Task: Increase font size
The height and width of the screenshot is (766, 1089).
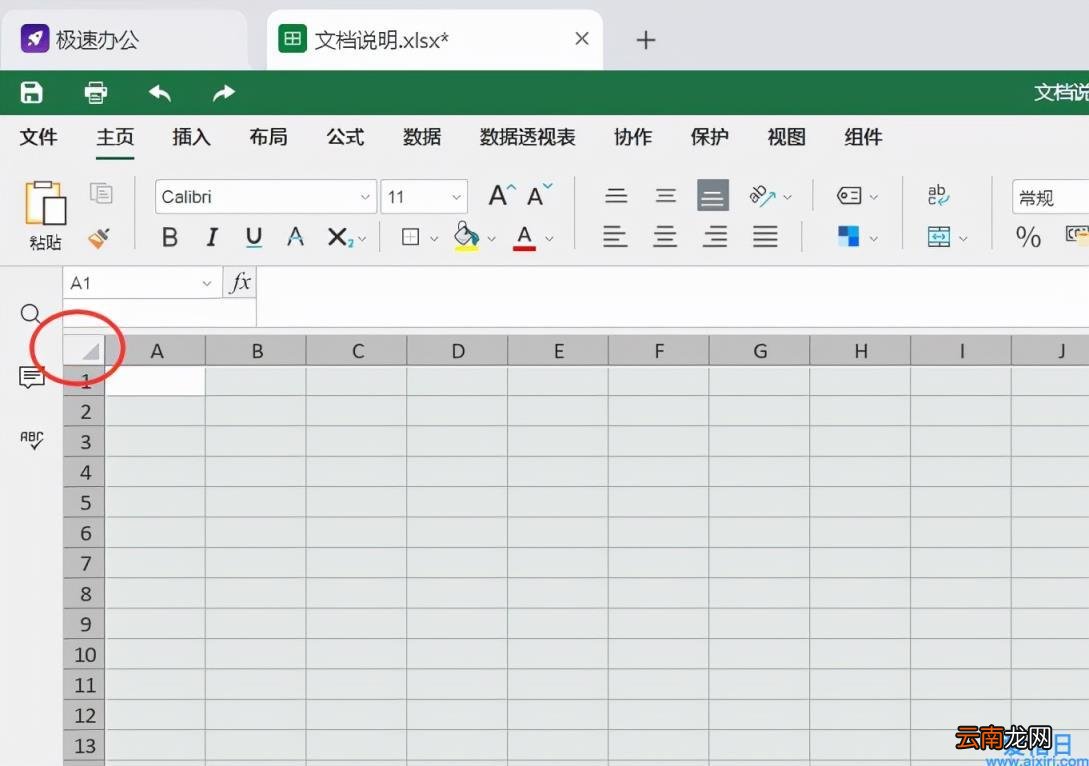Action: click(x=501, y=196)
